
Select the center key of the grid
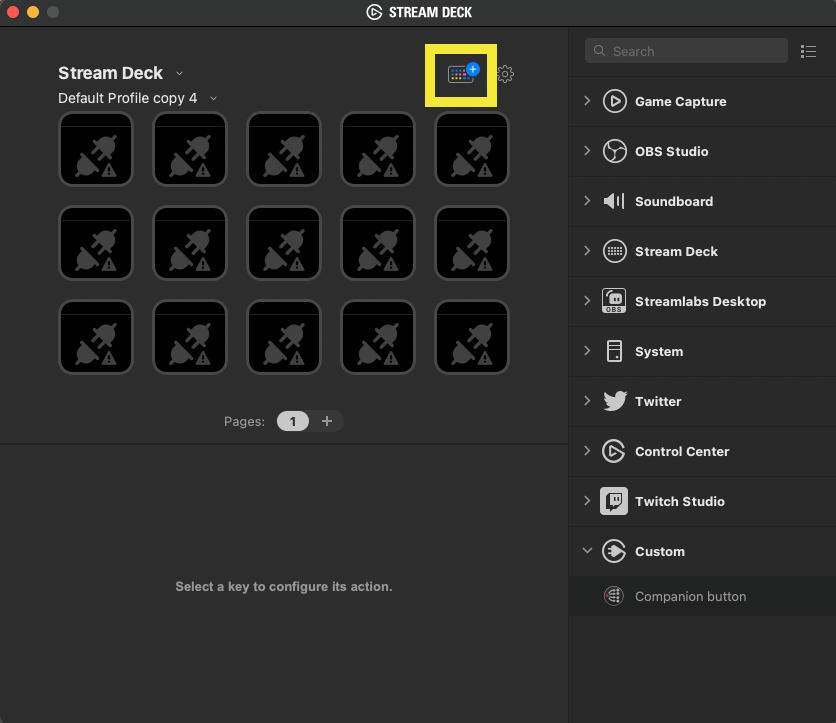(x=284, y=243)
